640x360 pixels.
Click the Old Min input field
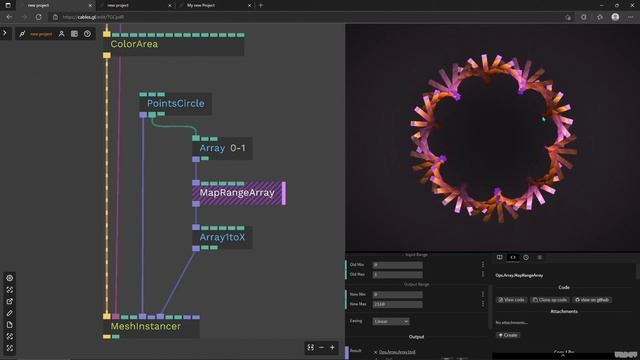397,265
